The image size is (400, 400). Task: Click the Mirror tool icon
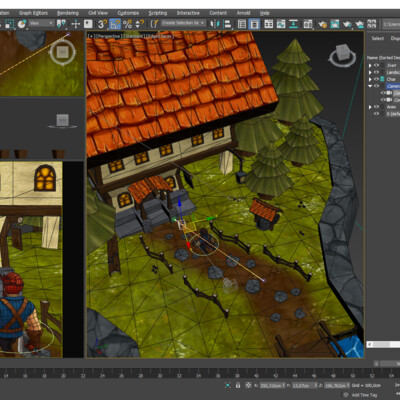tap(215, 24)
